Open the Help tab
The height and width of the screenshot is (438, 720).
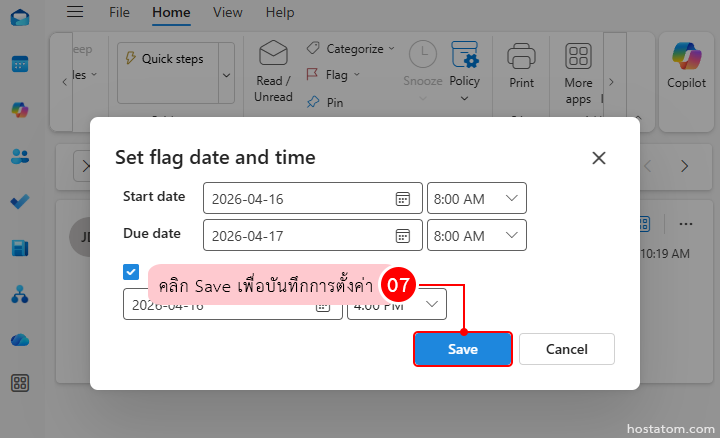coord(280,12)
